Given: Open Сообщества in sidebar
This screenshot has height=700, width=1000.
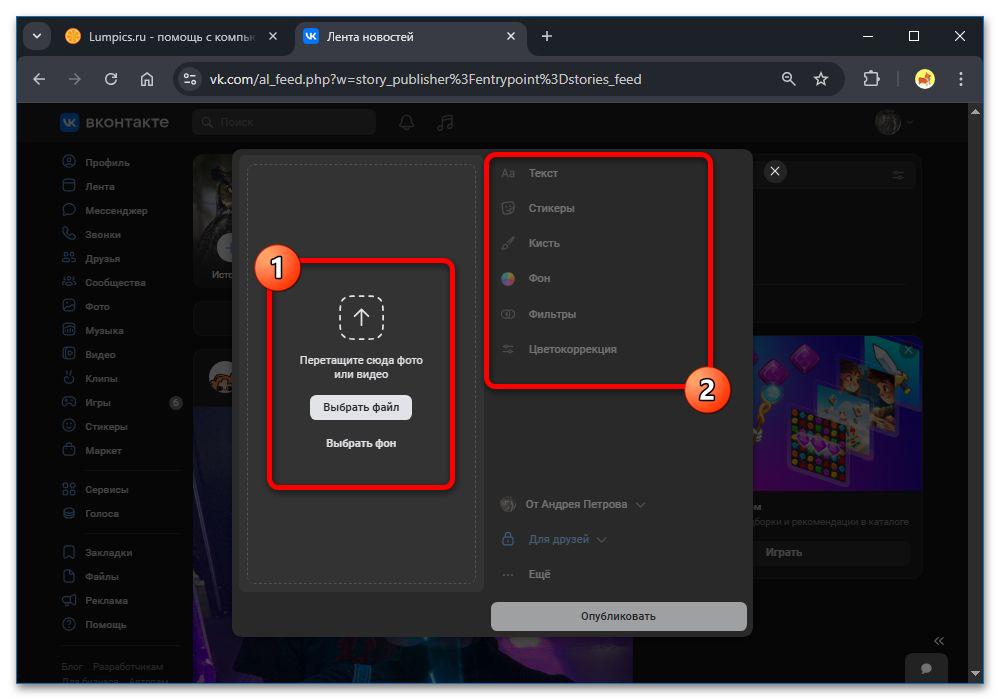Looking at the screenshot, I should [x=104, y=282].
